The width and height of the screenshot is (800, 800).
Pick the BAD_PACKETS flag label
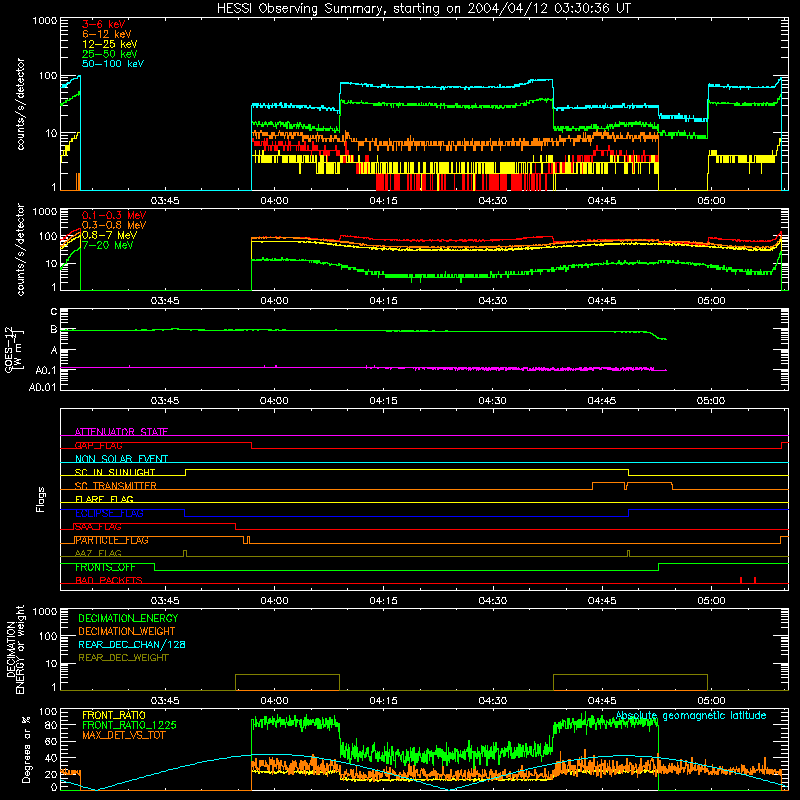click(x=109, y=580)
